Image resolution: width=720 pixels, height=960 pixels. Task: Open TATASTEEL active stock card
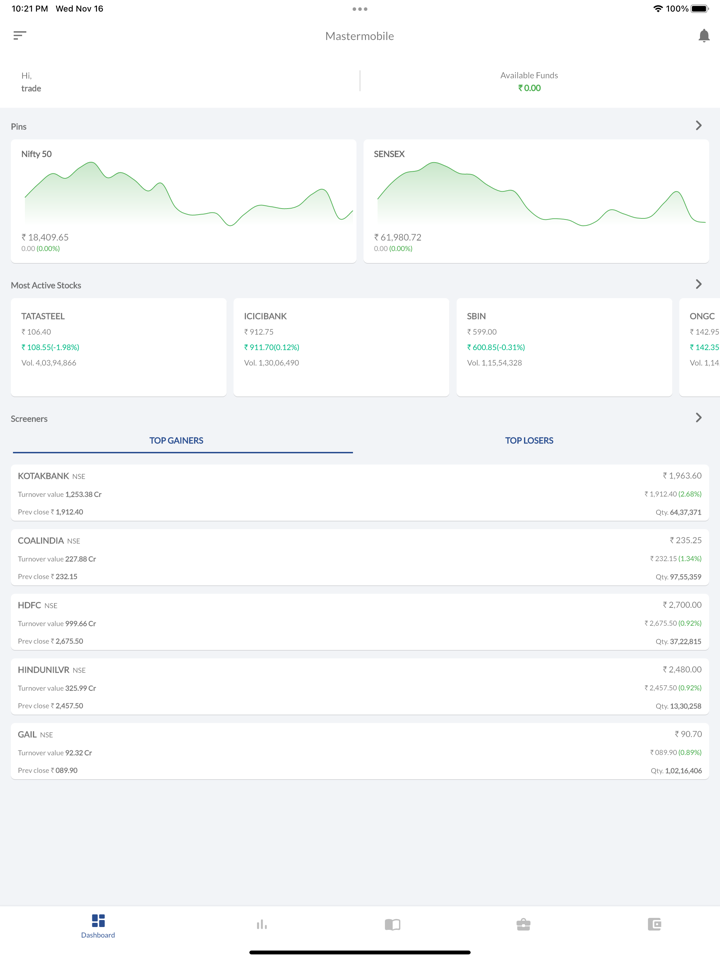pyautogui.click(x=118, y=346)
